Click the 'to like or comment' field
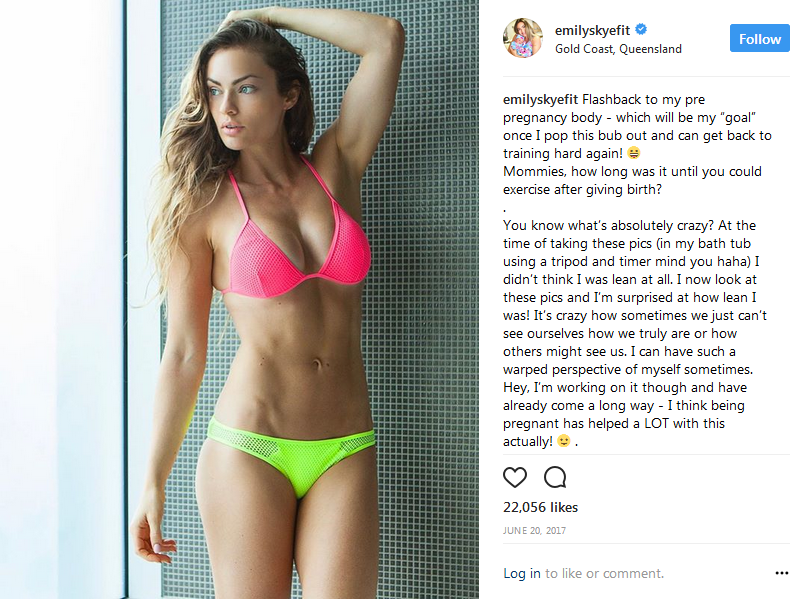Image resolution: width=796 pixels, height=599 pixels. click(x=604, y=574)
